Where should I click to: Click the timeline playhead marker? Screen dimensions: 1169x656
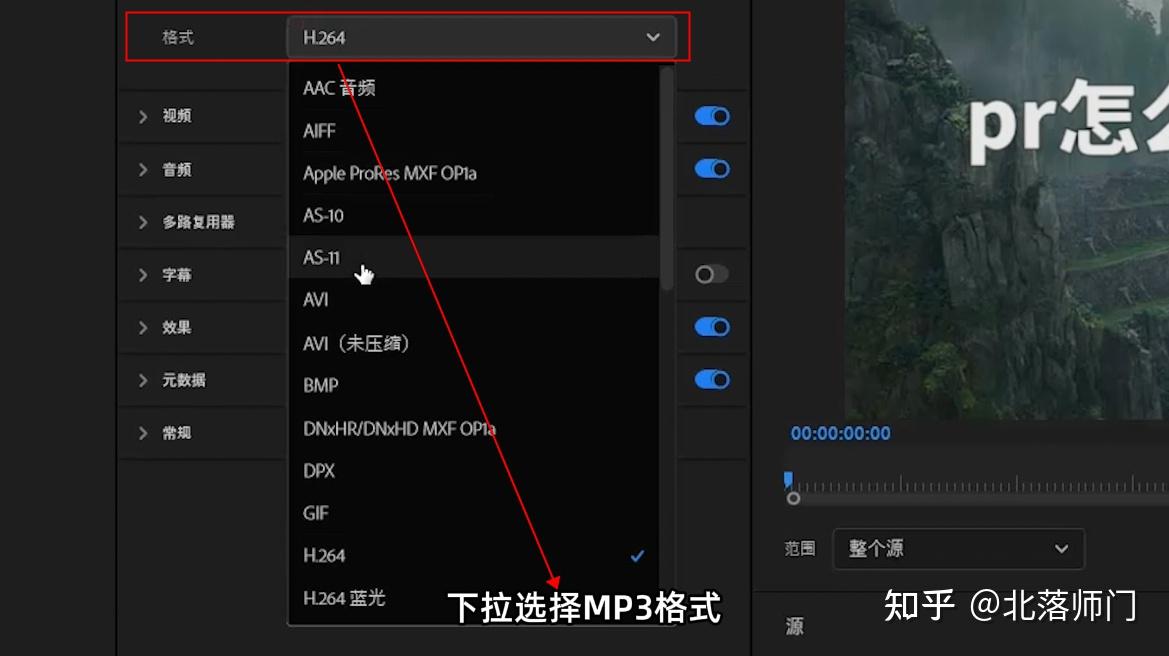tap(789, 480)
